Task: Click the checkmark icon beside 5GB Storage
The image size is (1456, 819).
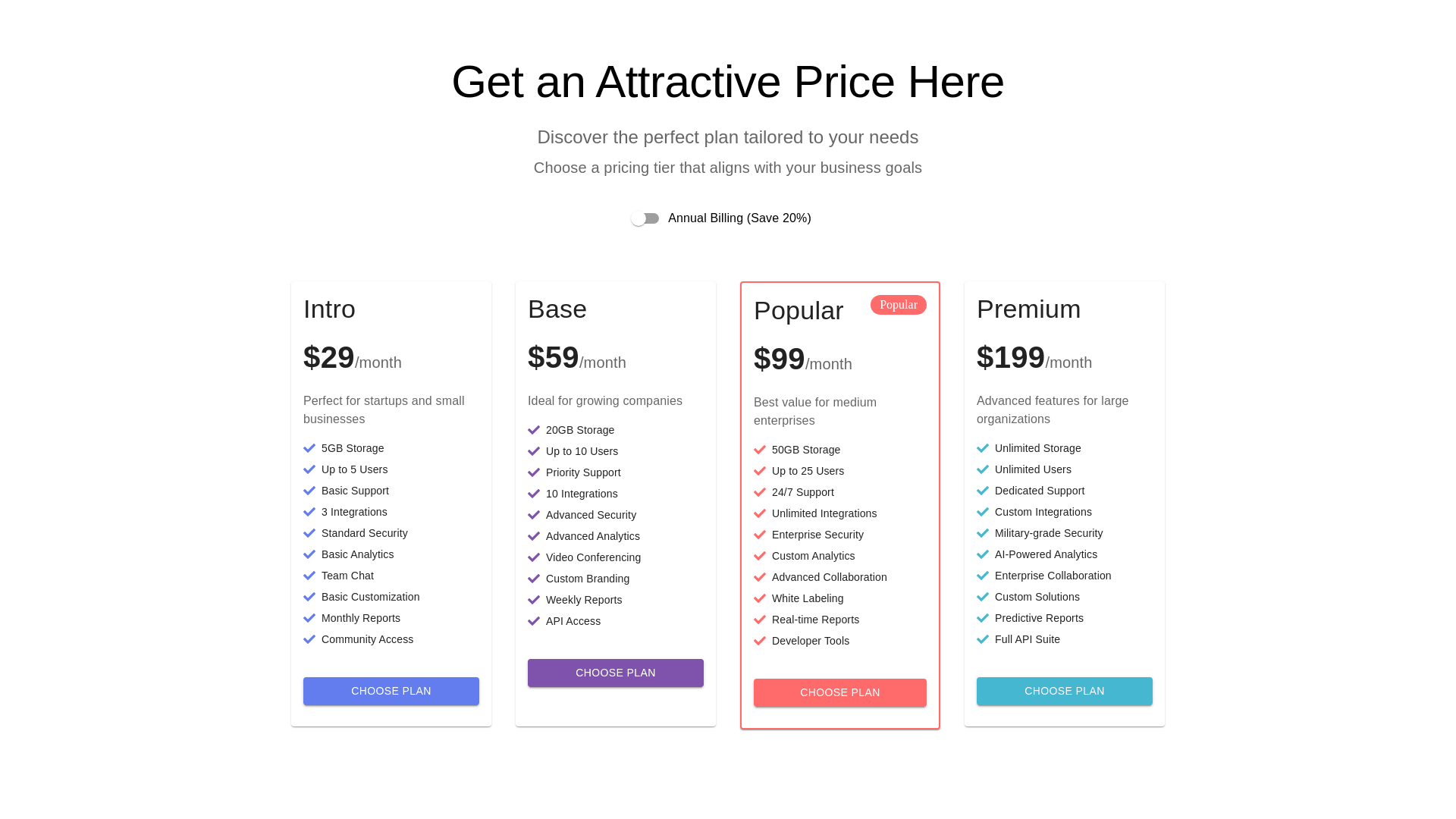Action: [309, 448]
